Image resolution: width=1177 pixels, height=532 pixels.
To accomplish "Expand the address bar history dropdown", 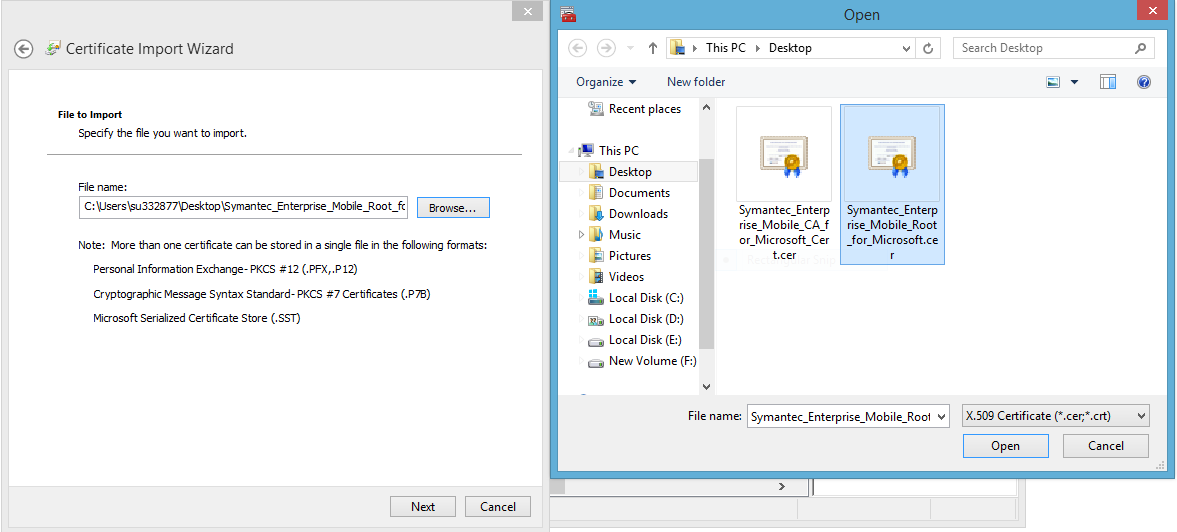I will (906, 48).
